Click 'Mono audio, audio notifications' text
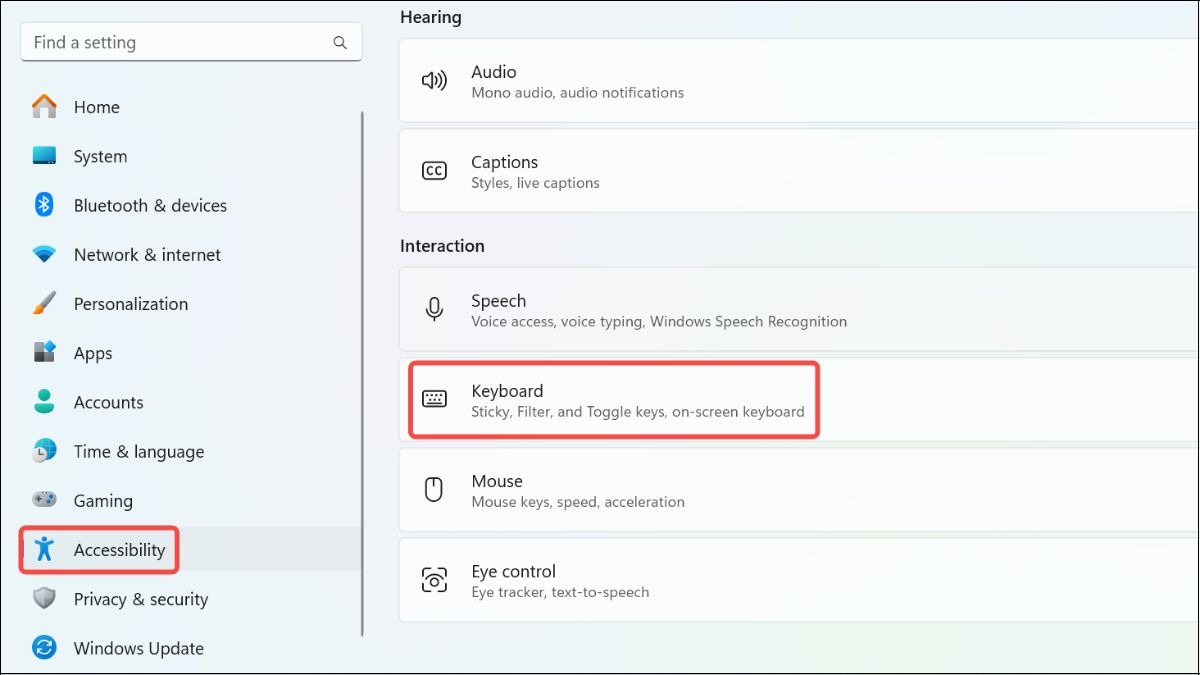 click(x=577, y=93)
